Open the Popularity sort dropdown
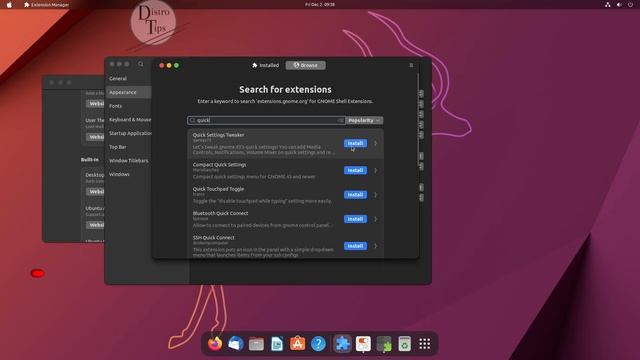The height and width of the screenshot is (360, 640). pos(364,120)
